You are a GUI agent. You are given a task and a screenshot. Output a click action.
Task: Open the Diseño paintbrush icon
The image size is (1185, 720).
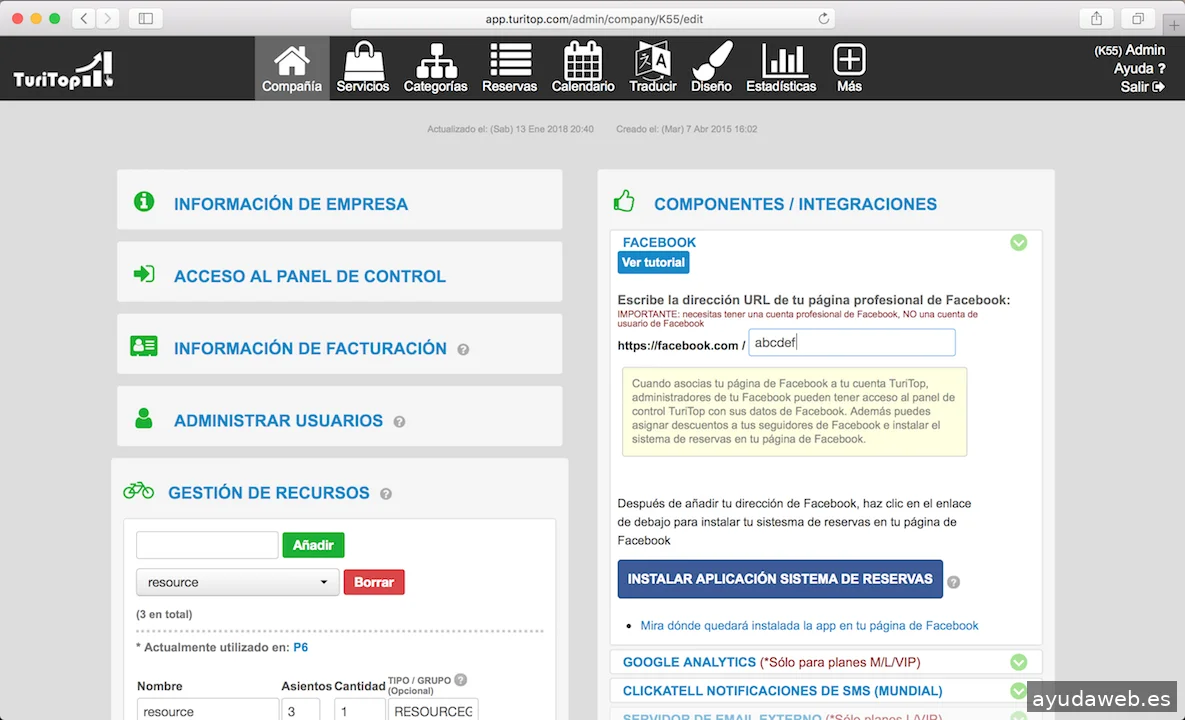pyautogui.click(x=711, y=62)
